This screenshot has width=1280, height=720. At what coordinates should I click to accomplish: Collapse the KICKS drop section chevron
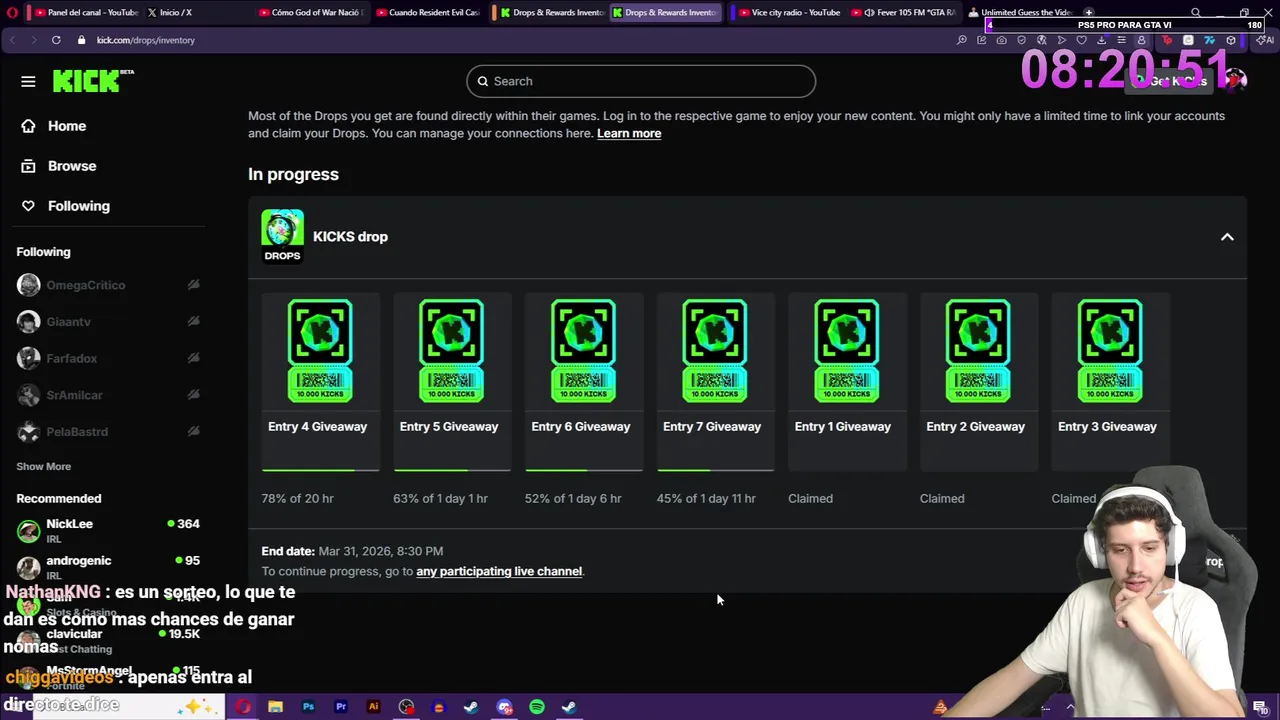click(1227, 237)
